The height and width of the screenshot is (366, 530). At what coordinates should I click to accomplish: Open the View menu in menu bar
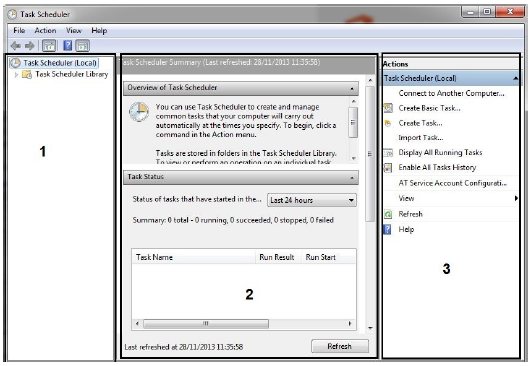74,30
